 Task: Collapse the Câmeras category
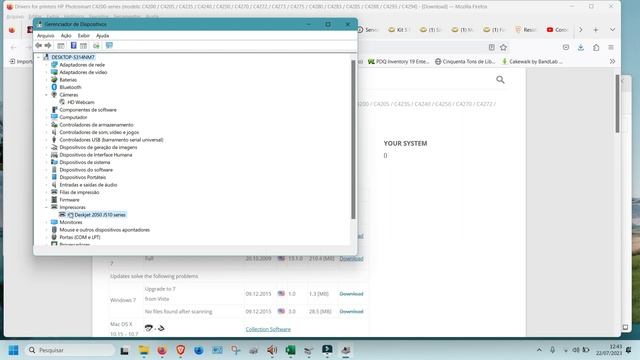(47, 95)
